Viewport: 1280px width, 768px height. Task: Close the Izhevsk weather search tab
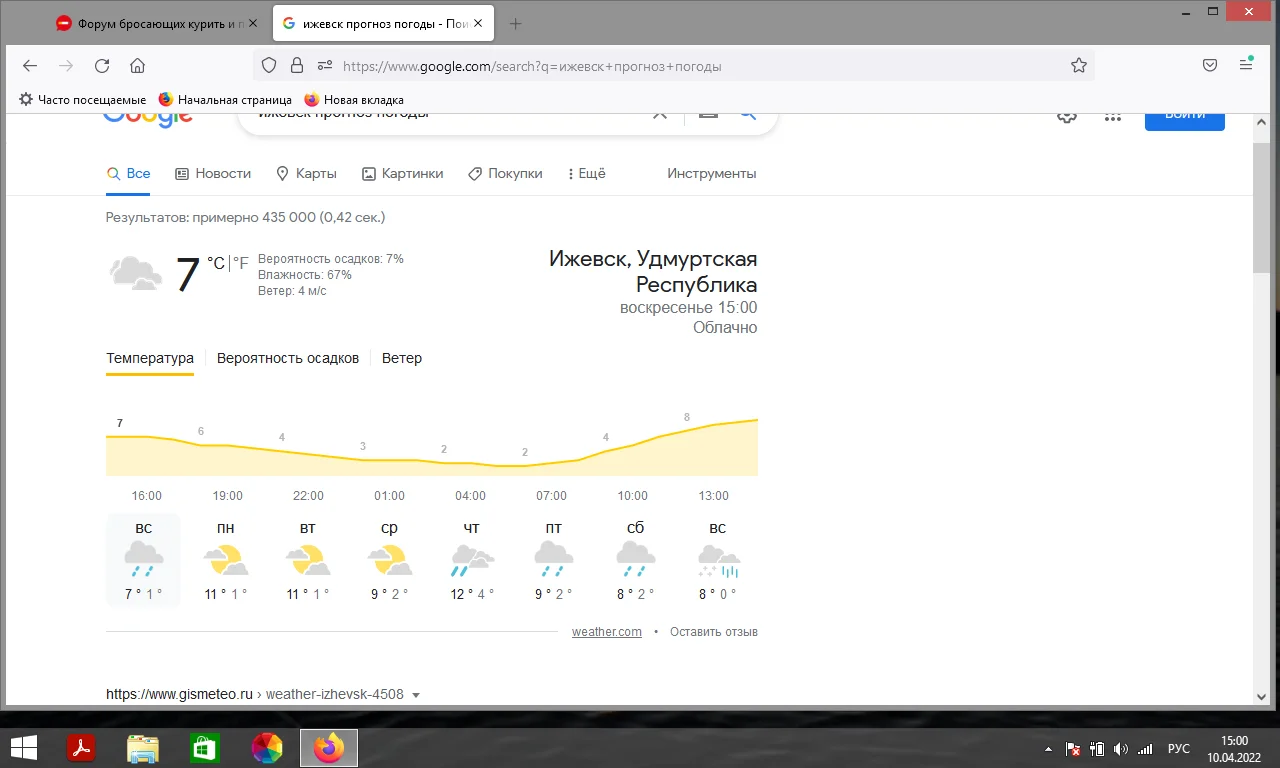[477, 23]
